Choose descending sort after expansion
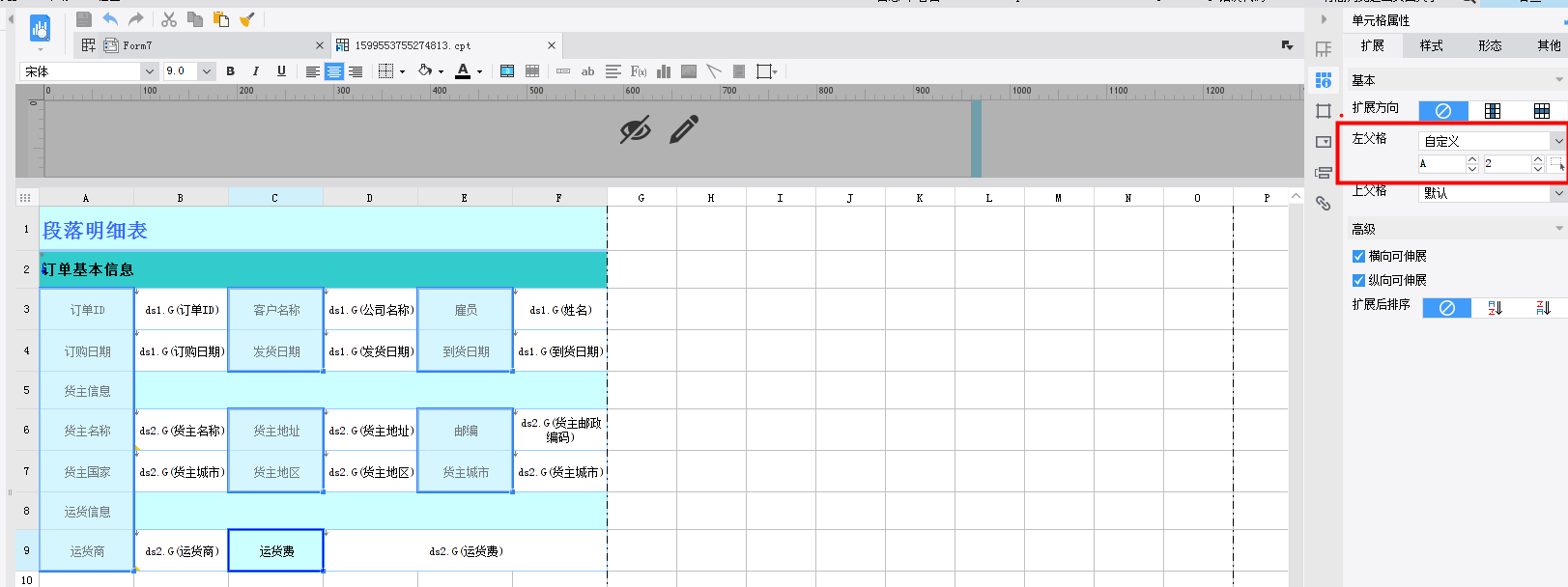 tap(1544, 308)
